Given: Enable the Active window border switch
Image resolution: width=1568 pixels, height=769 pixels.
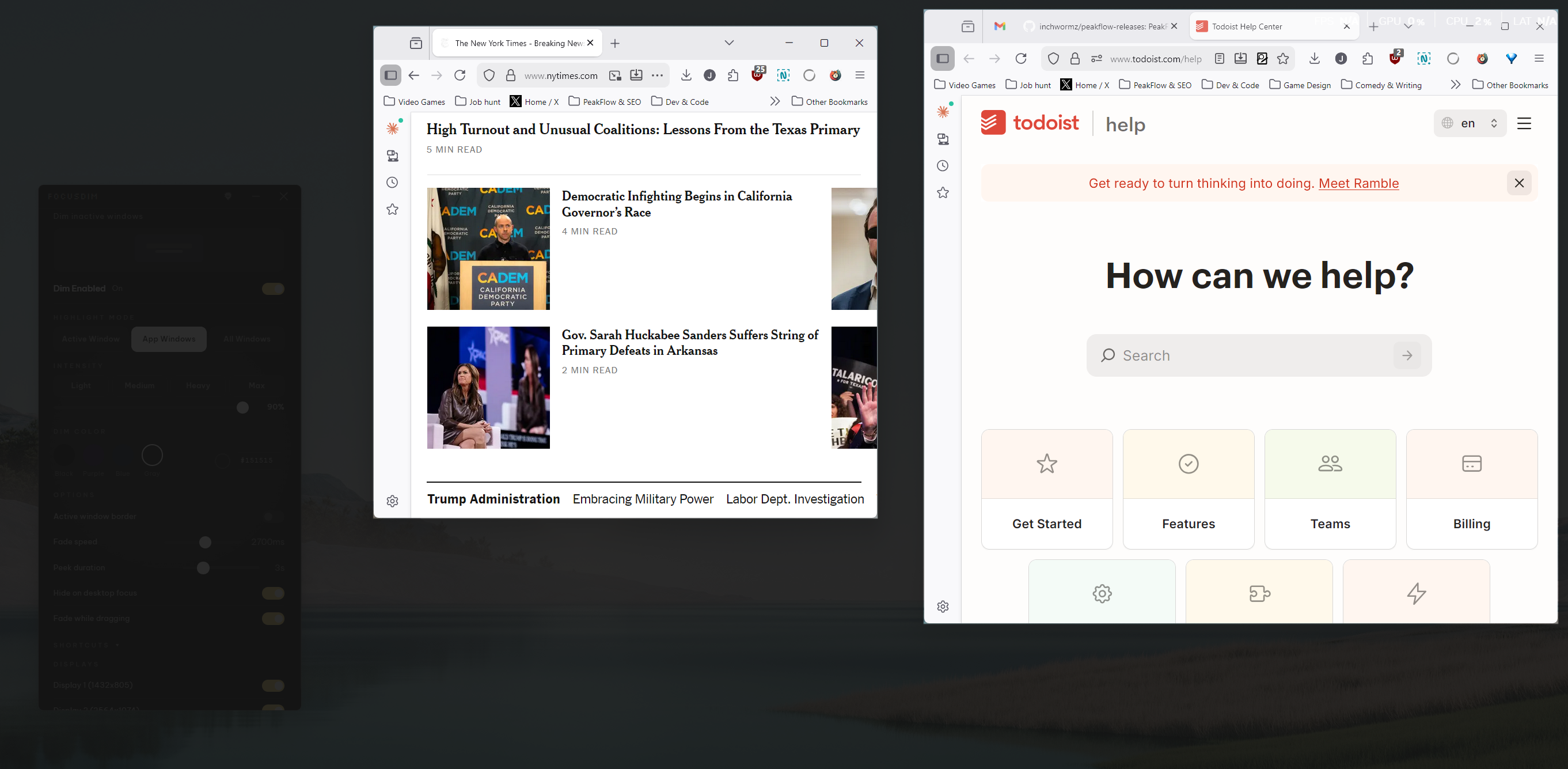Looking at the screenshot, I should (273, 516).
